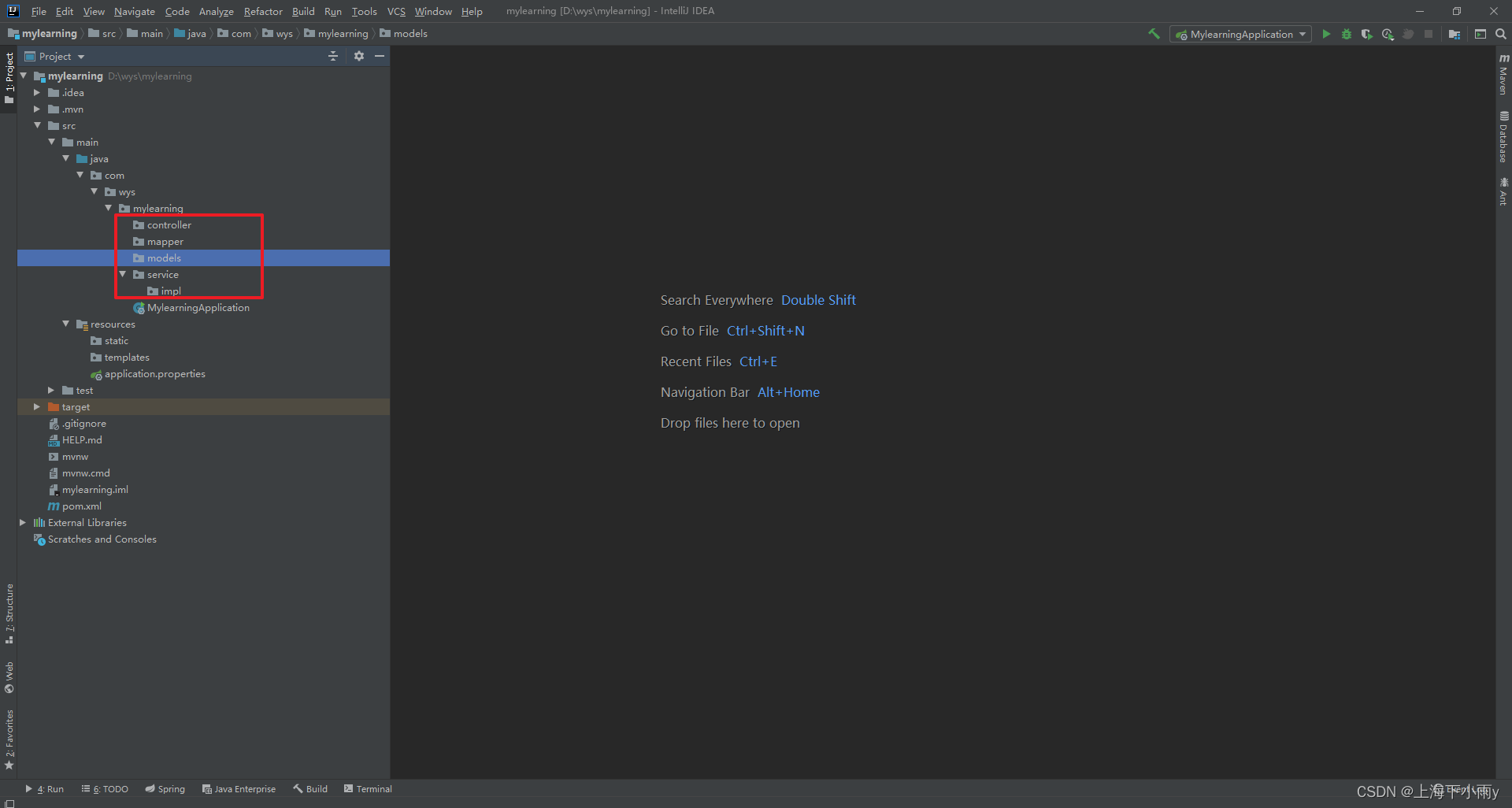Toggle the Maven tool window on the right stripe
This screenshot has height=808, width=1512.
[x=1503, y=74]
